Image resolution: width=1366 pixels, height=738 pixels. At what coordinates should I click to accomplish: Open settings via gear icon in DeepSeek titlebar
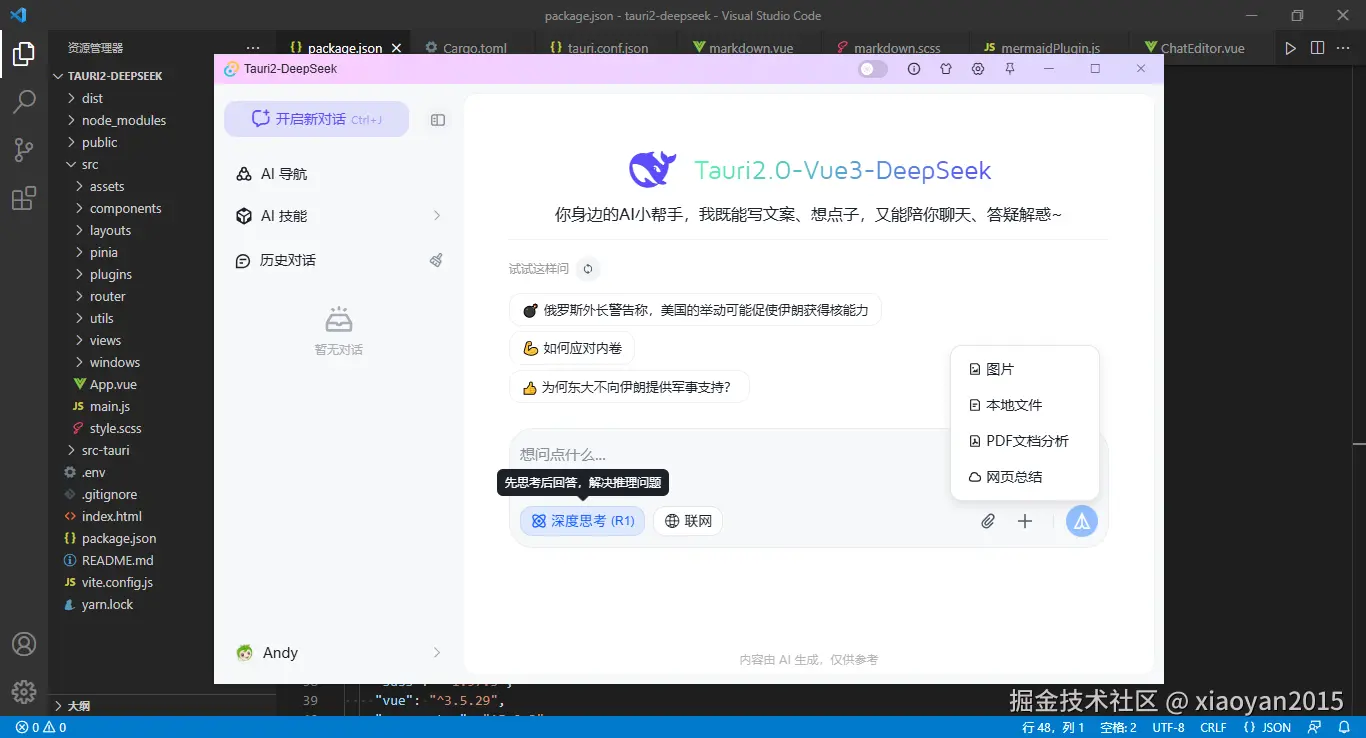[978, 68]
